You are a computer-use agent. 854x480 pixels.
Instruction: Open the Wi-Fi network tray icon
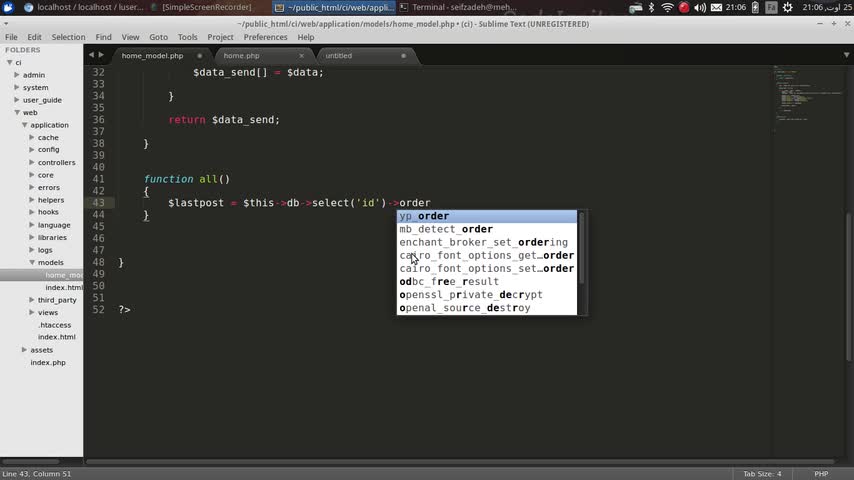pos(667,7)
